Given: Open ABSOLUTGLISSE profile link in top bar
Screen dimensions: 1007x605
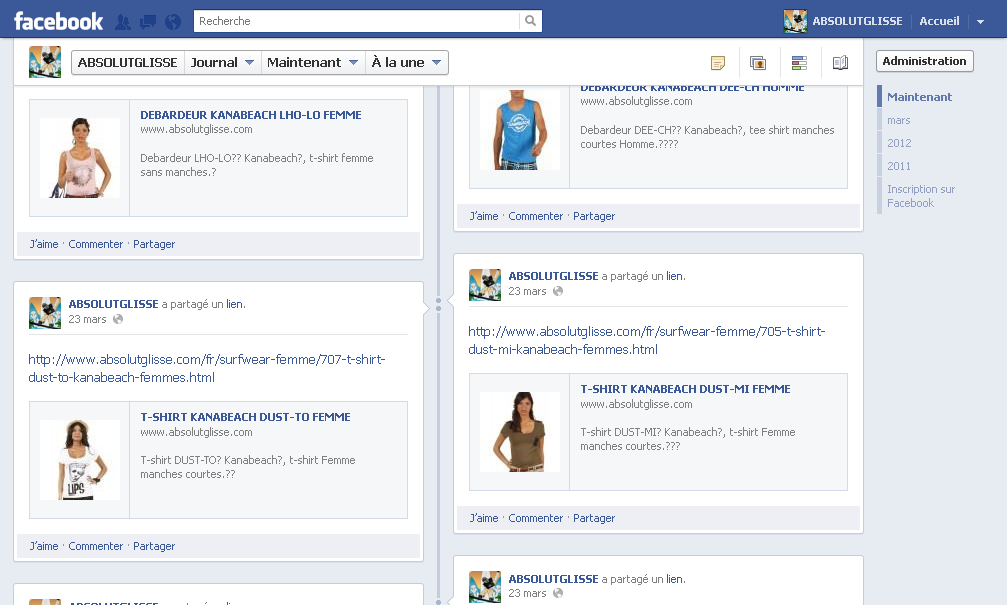Looking at the screenshot, I should (857, 21).
